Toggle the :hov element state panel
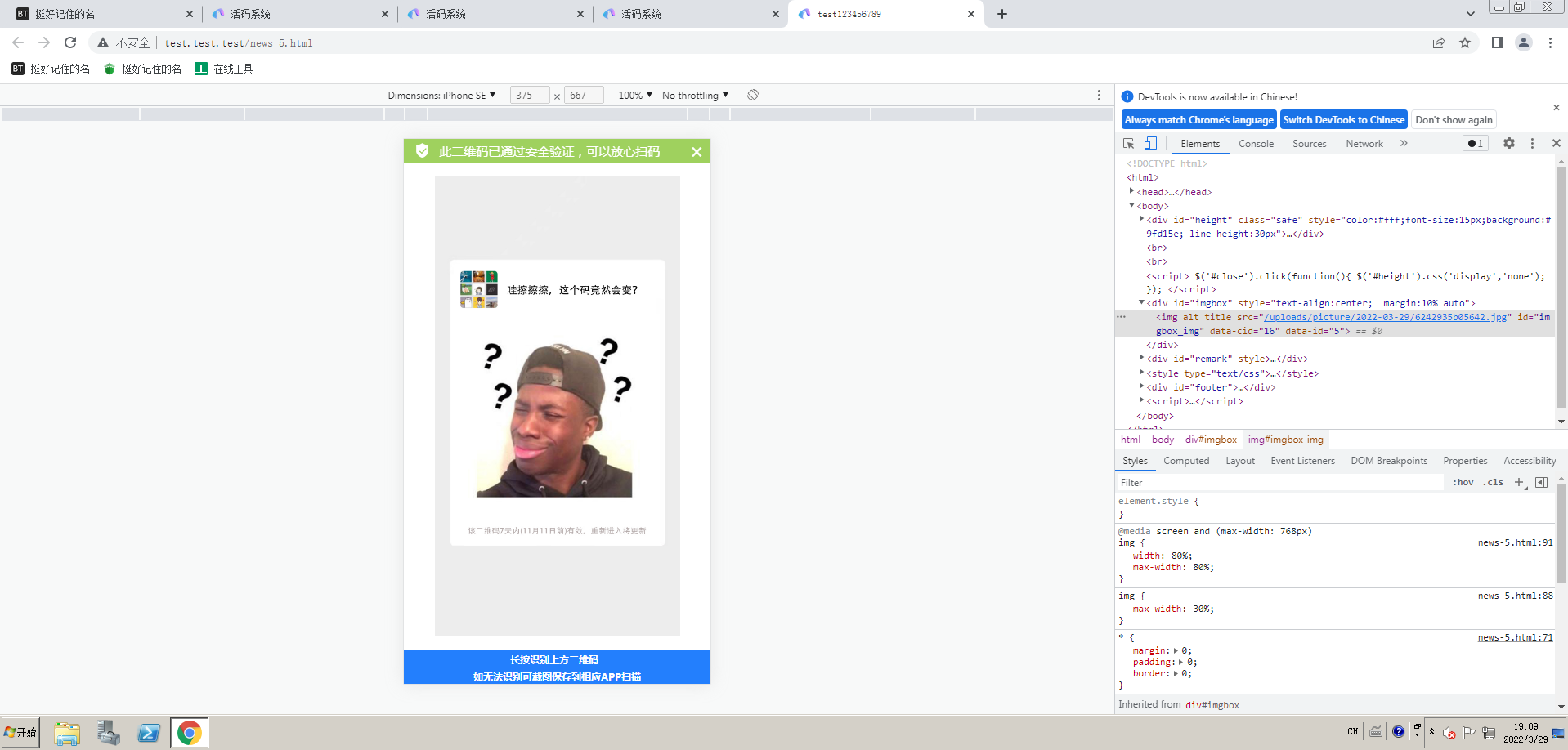The height and width of the screenshot is (750, 1568). [1463, 482]
